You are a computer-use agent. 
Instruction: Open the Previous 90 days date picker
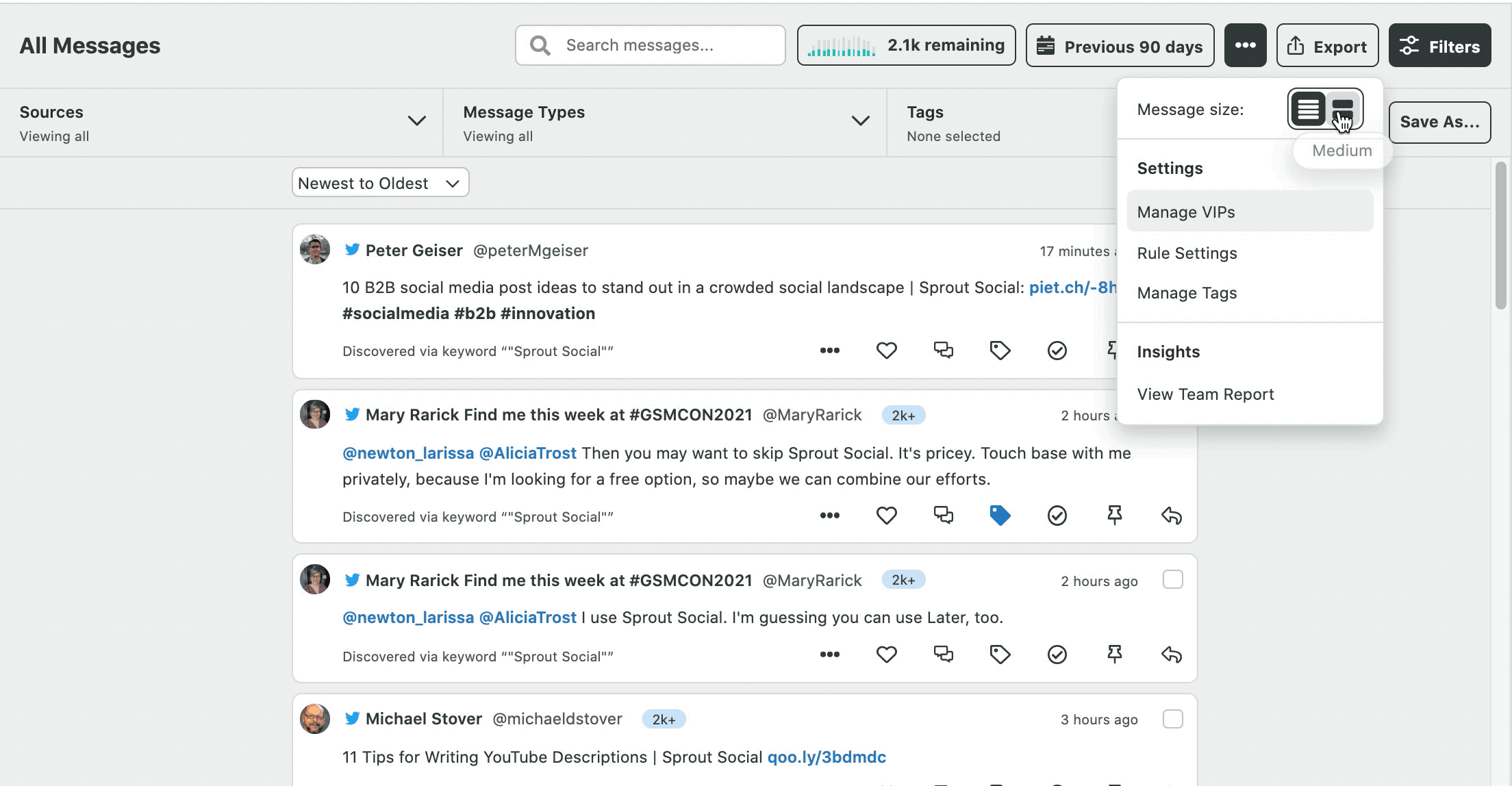1120,45
